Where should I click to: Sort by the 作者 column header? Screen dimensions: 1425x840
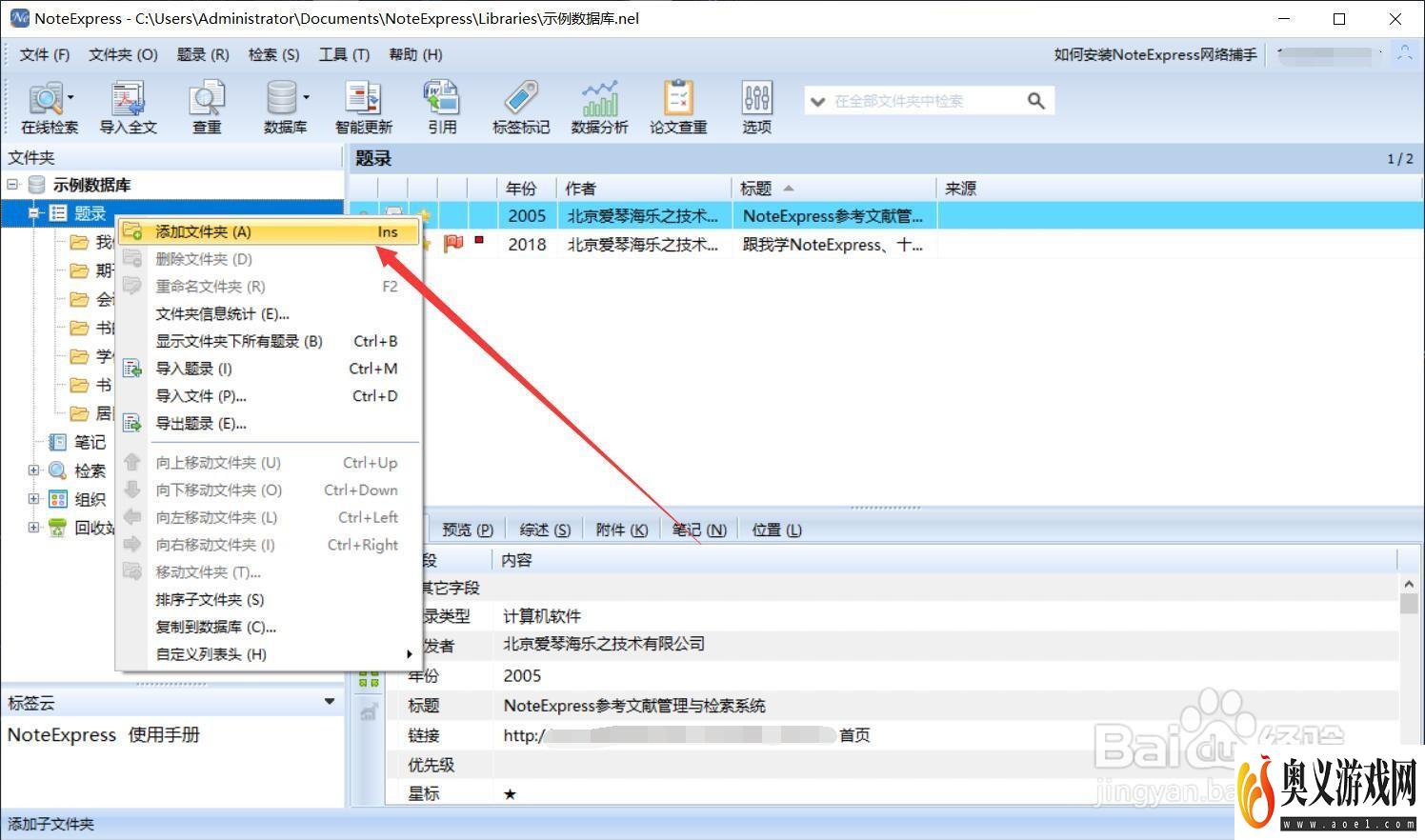click(x=645, y=189)
